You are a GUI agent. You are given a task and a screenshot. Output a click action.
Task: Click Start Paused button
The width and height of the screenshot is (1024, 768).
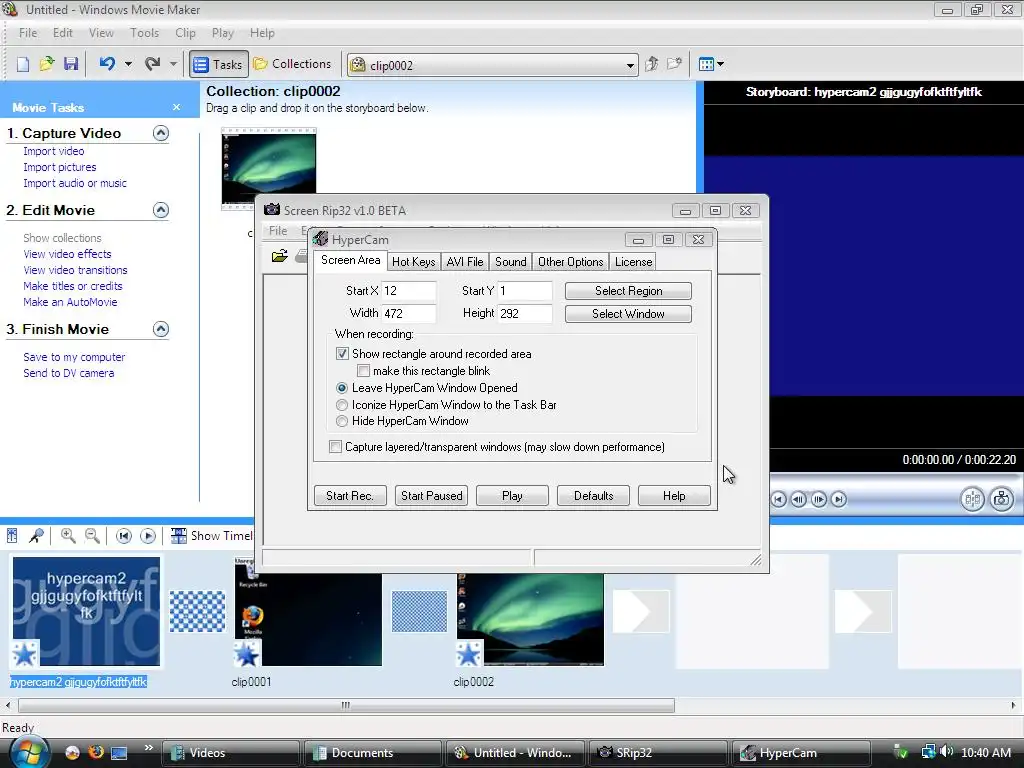point(432,496)
